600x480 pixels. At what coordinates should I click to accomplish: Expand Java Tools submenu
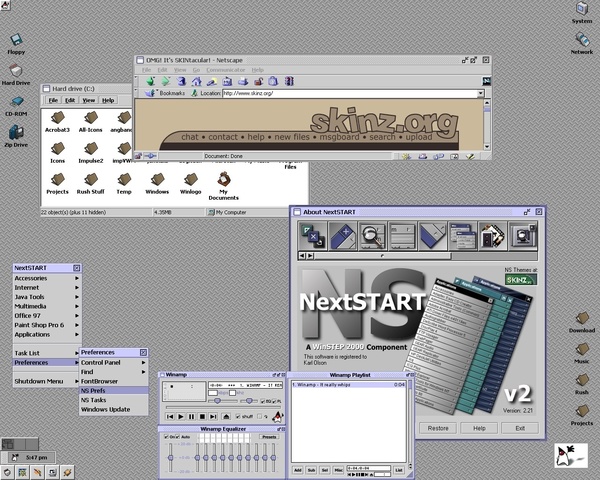point(46,297)
